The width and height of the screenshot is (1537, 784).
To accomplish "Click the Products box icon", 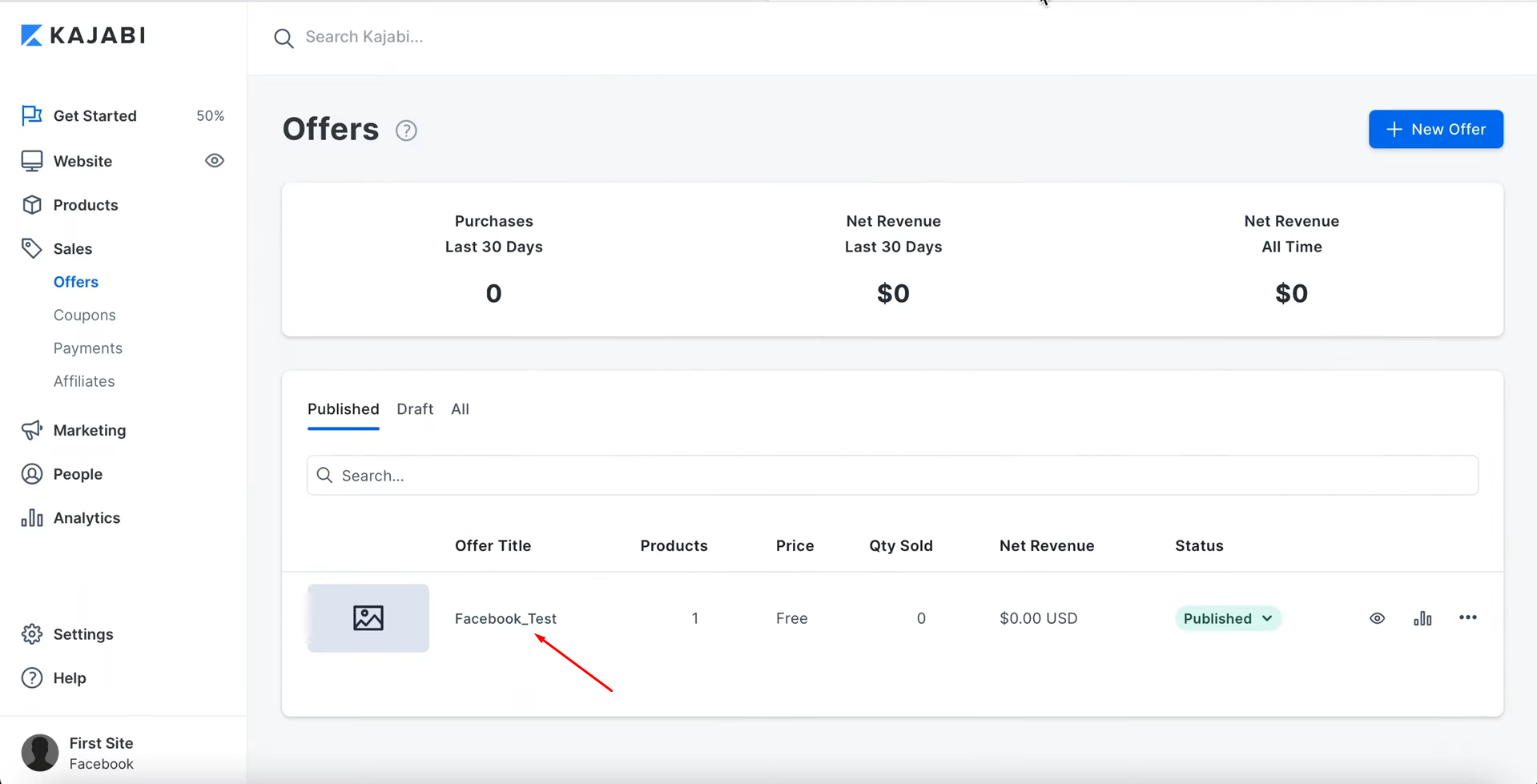I will pos(31,205).
